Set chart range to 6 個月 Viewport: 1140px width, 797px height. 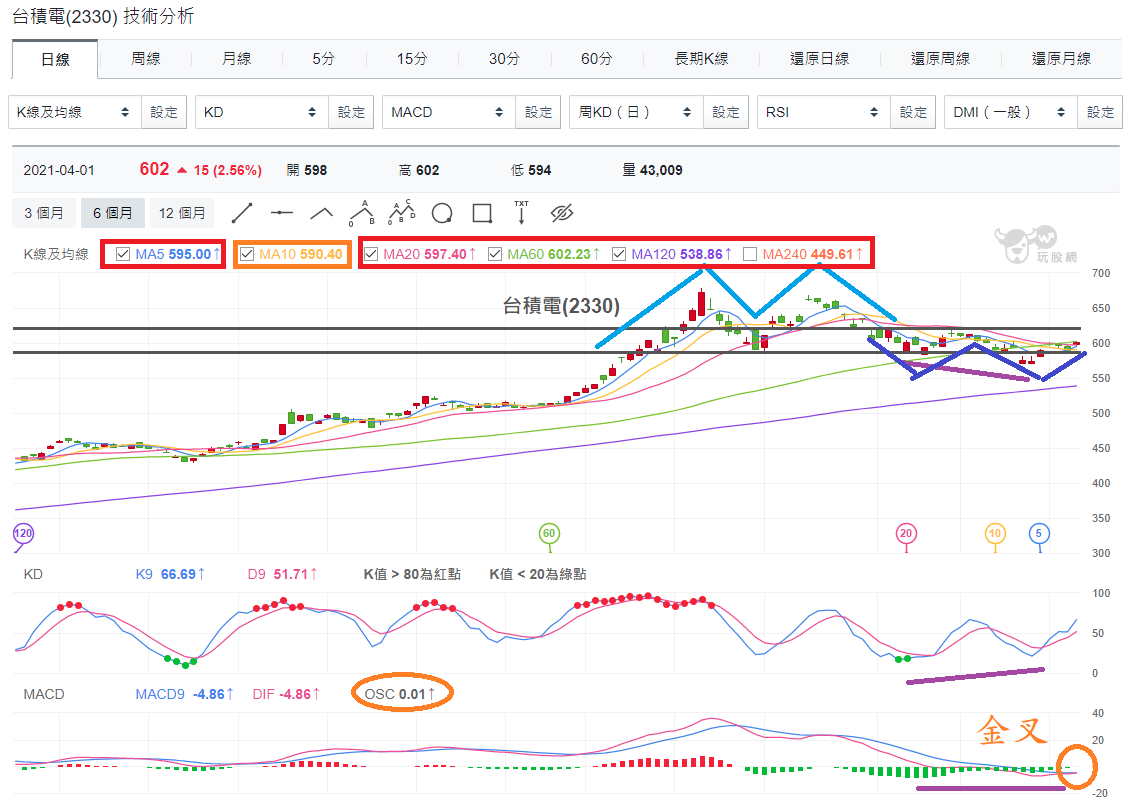coord(113,213)
